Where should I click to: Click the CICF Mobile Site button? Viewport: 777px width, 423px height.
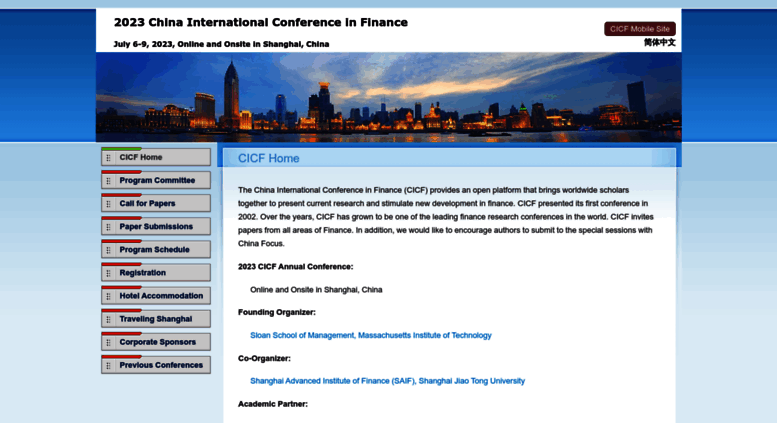(x=640, y=29)
